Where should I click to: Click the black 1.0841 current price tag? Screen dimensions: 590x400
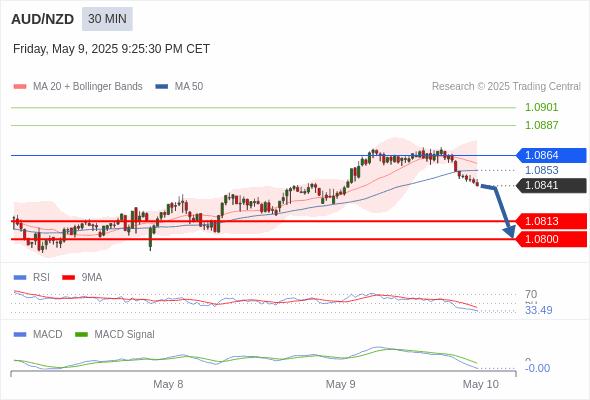click(x=551, y=186)
